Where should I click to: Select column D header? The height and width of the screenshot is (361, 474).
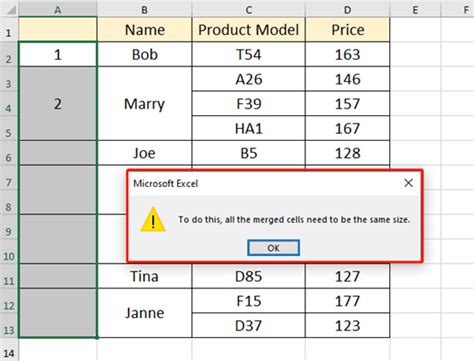click(347, 10)
